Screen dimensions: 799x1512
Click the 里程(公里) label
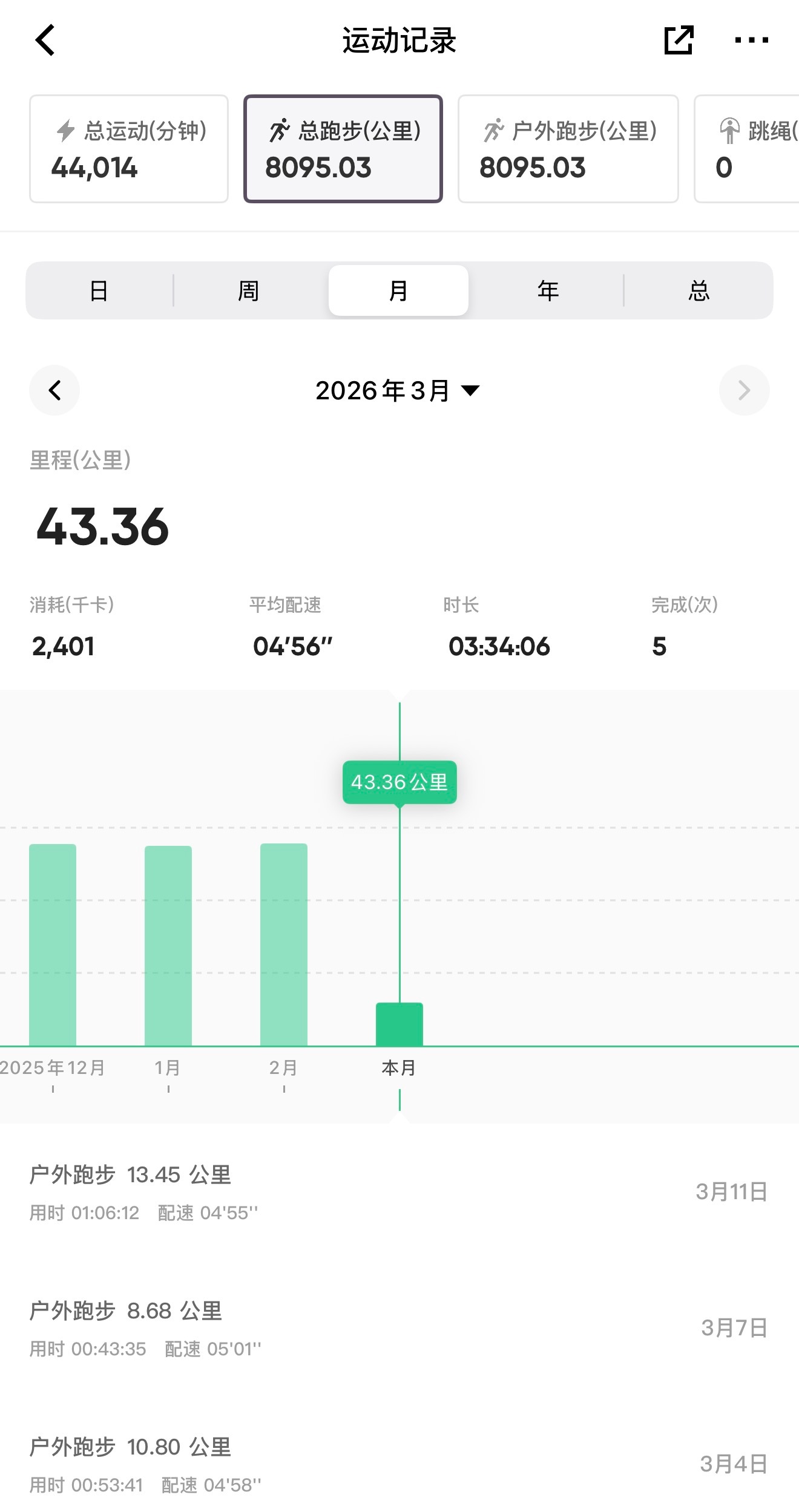click(81, 460)
